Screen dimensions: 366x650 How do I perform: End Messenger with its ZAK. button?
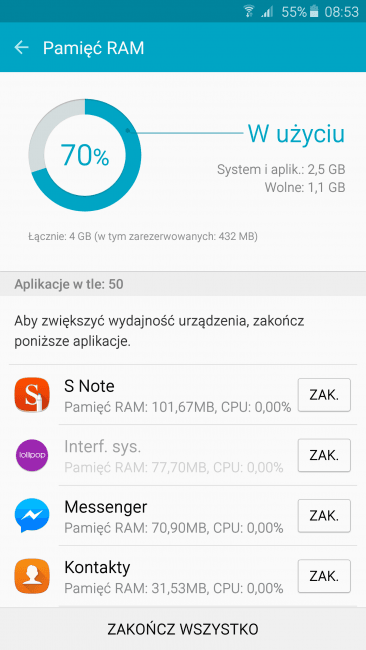[x=324, y=516]
